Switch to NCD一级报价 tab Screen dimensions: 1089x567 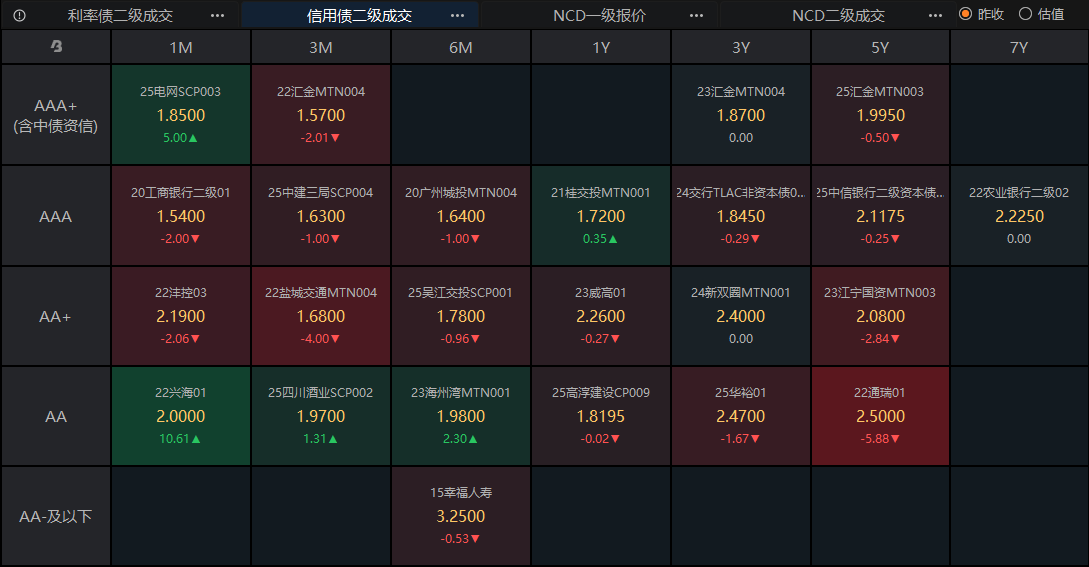[x=599, y=15]
